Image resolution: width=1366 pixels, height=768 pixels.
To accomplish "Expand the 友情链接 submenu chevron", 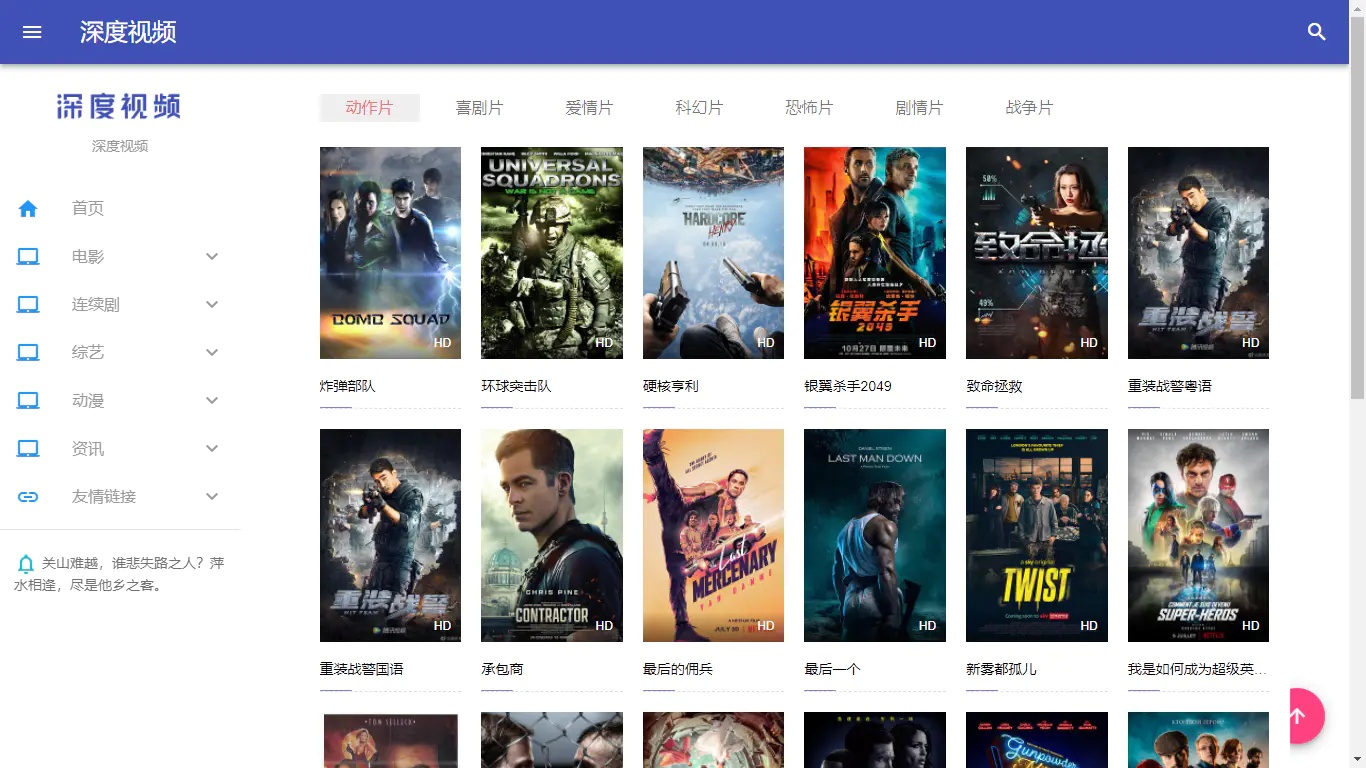I will click(212, 497).
